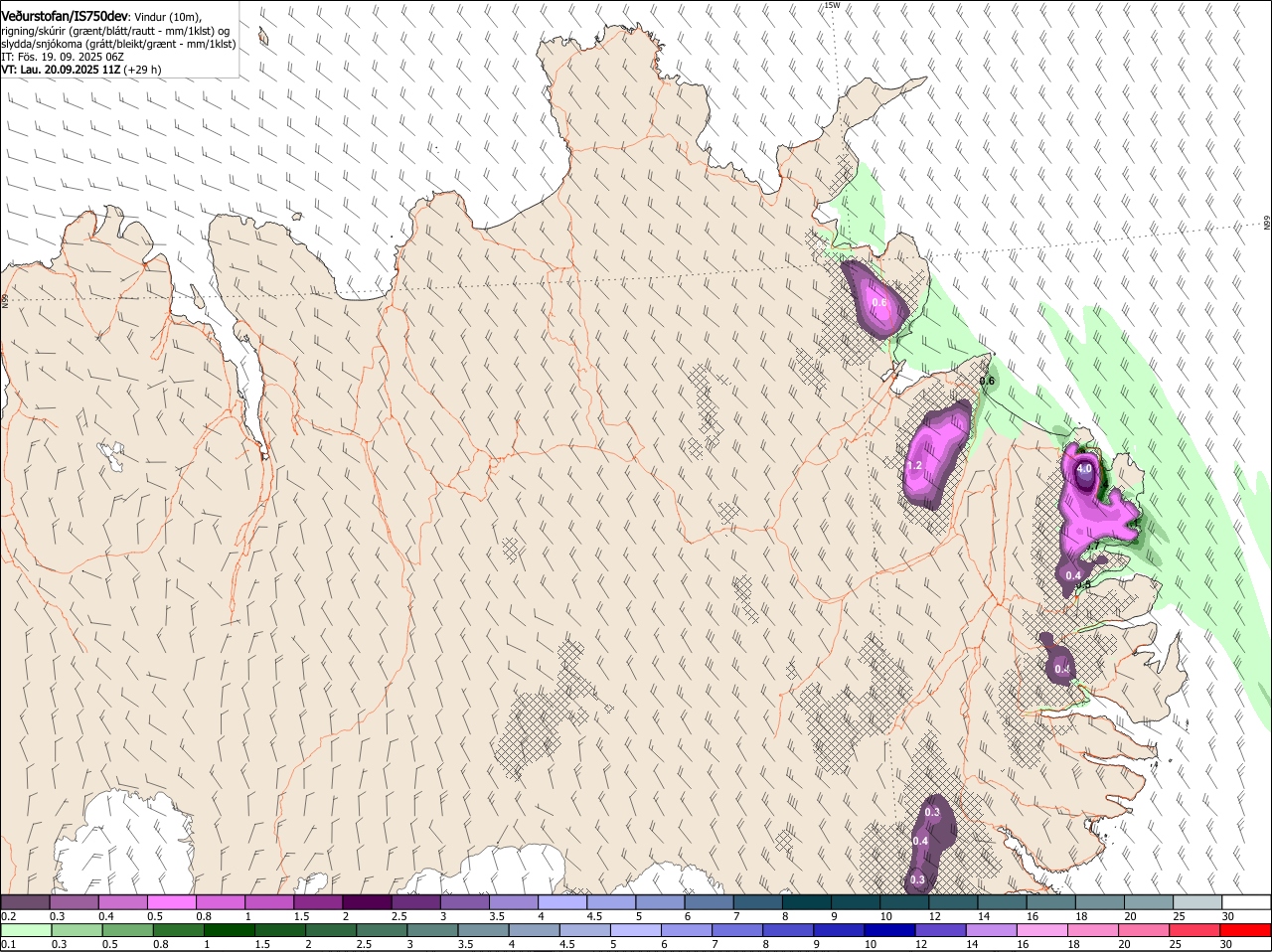The height and width of the screenshot is (952, 1272).
Task: Click the 0.2 label in the upper legend
Action: pyautogui.click(x=8, y=916)
